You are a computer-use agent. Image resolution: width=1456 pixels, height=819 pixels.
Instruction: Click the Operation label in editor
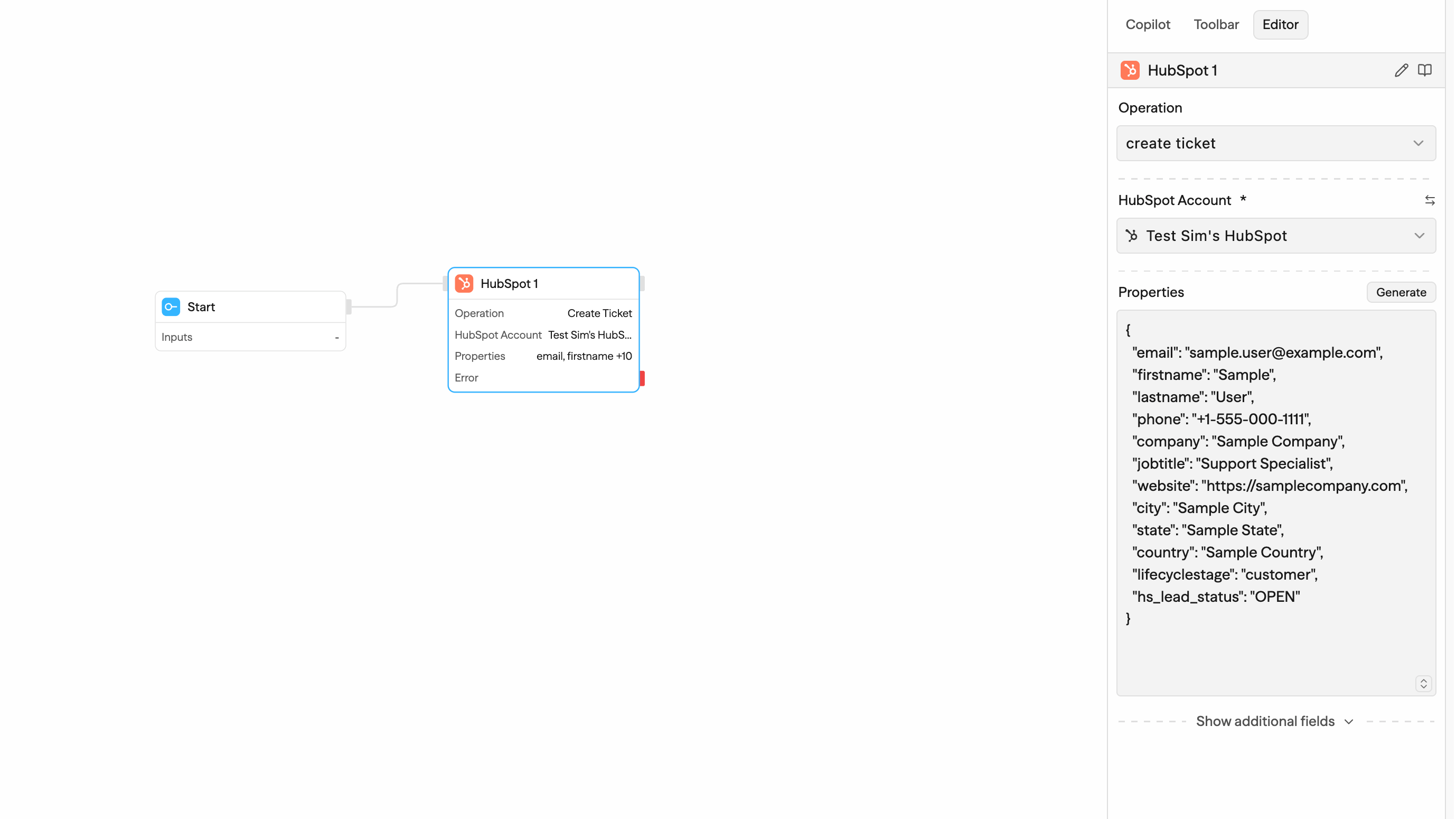click(x=1150, y=107)
